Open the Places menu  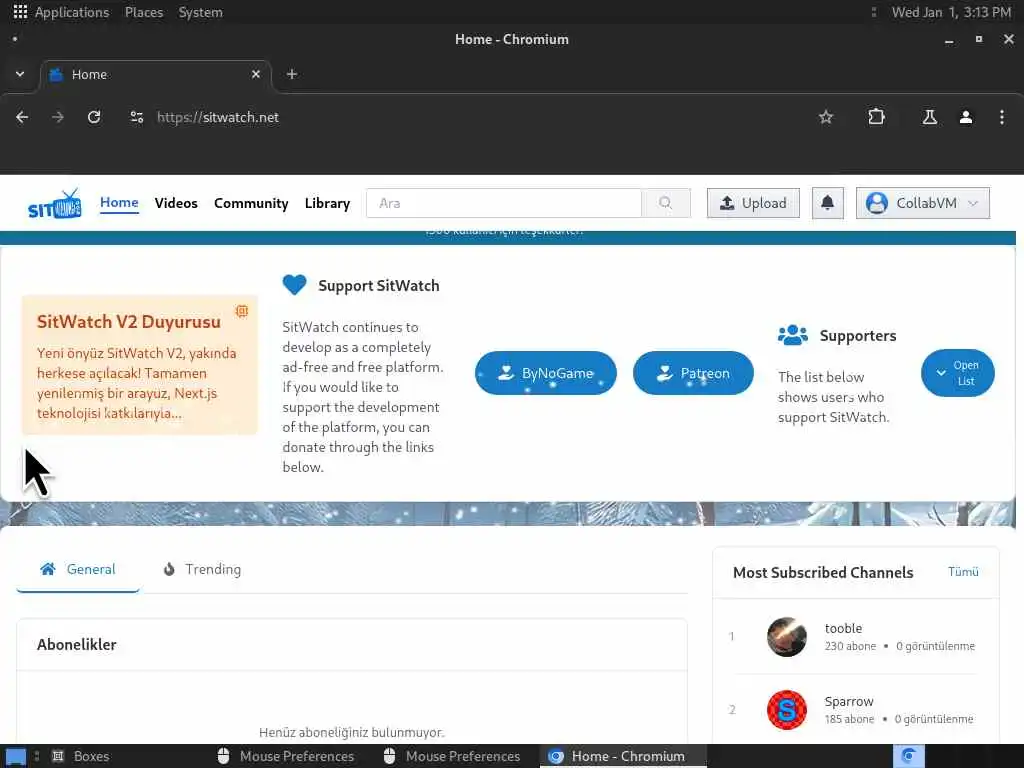(x=144, y=12)
